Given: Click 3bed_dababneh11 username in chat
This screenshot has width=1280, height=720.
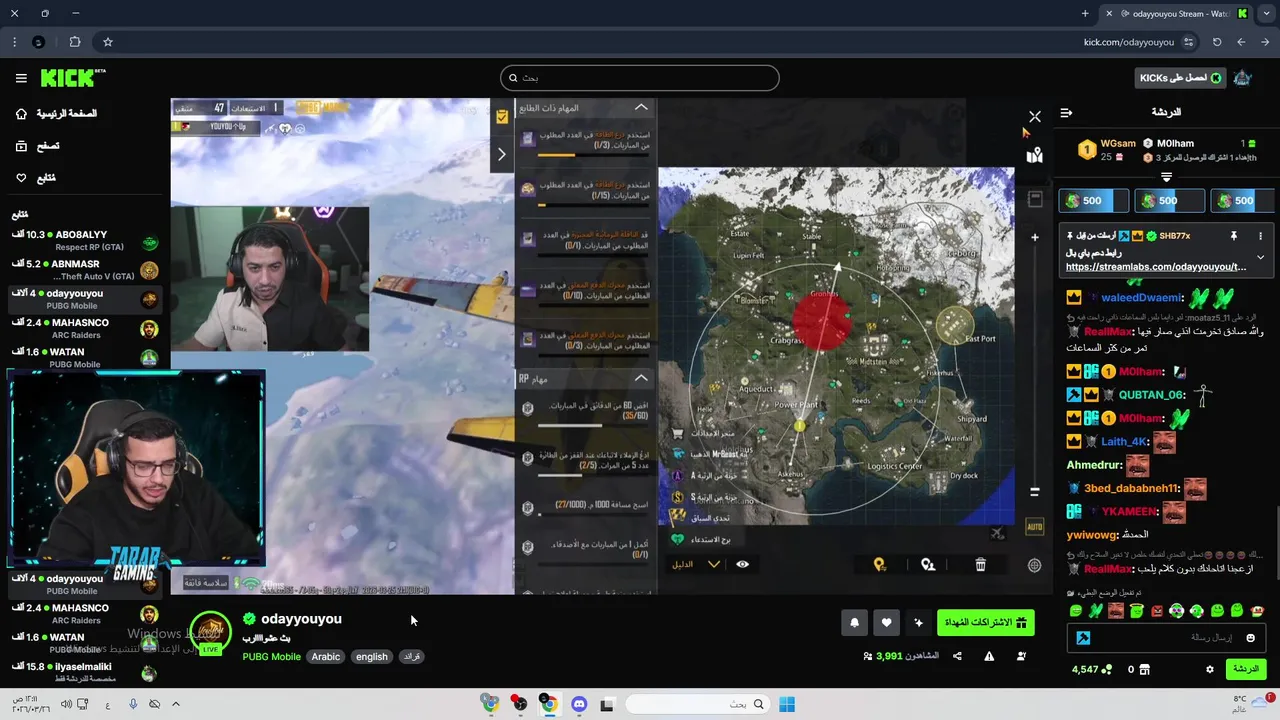Looking at the screenshot, I should pyautogui.click(x=1132, y=489).
